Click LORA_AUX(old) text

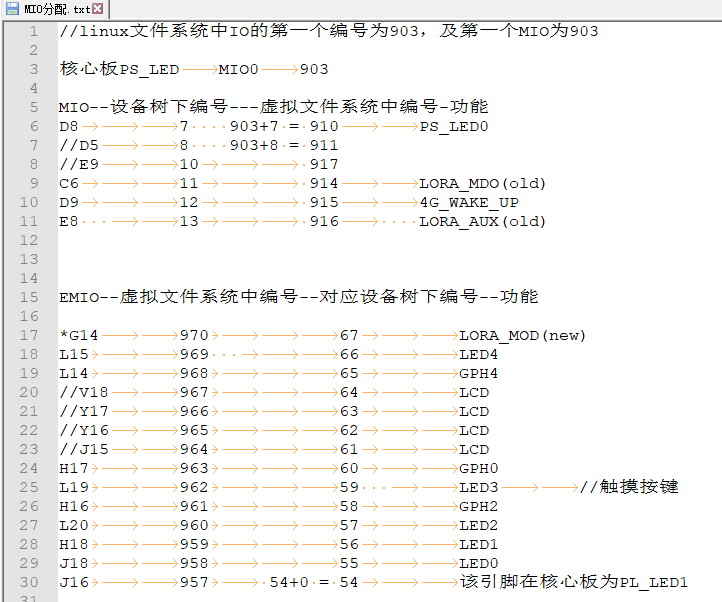tap(483, 222)
